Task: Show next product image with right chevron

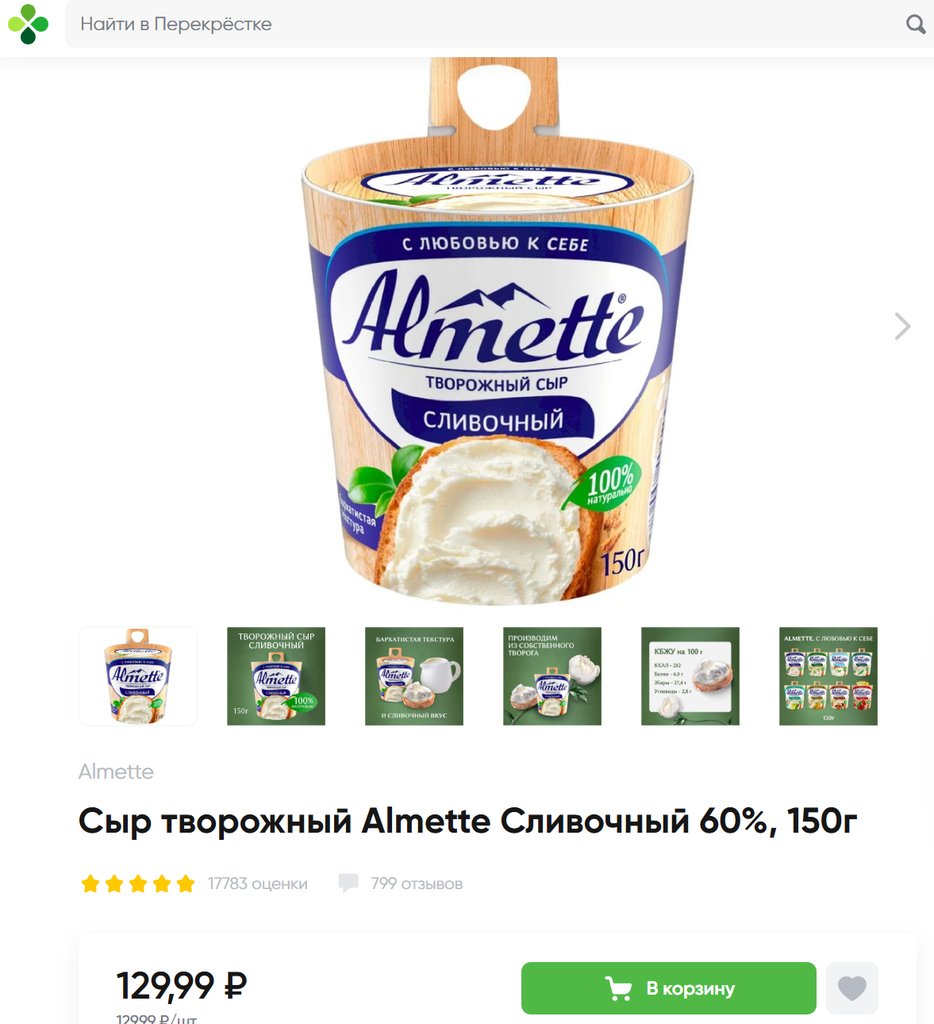Action: 902,326
